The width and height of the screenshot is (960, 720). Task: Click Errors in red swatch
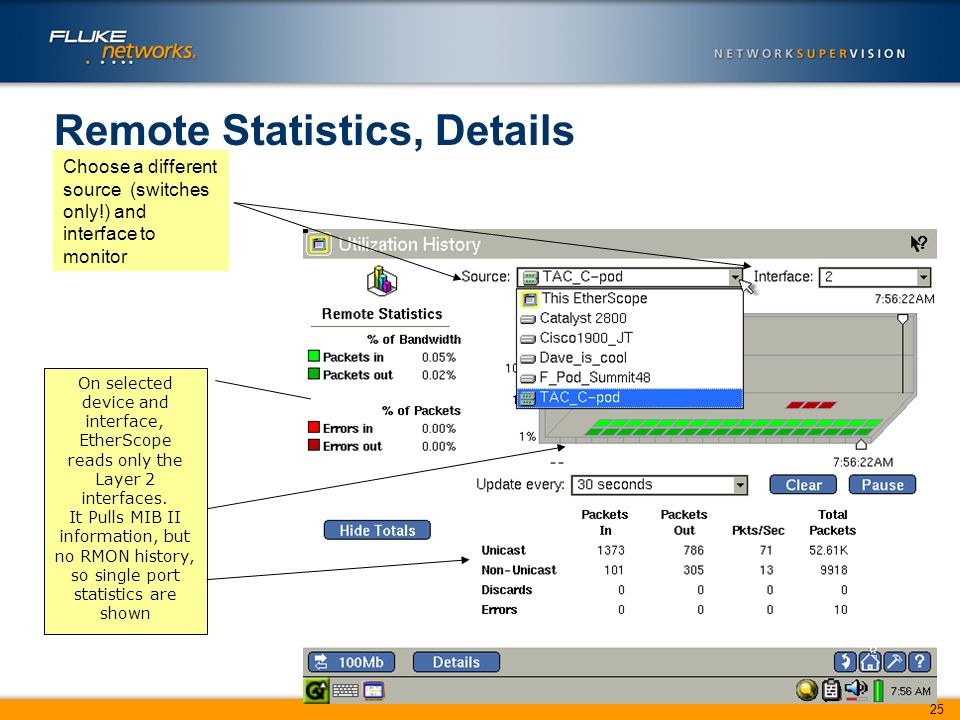(314, 427)
